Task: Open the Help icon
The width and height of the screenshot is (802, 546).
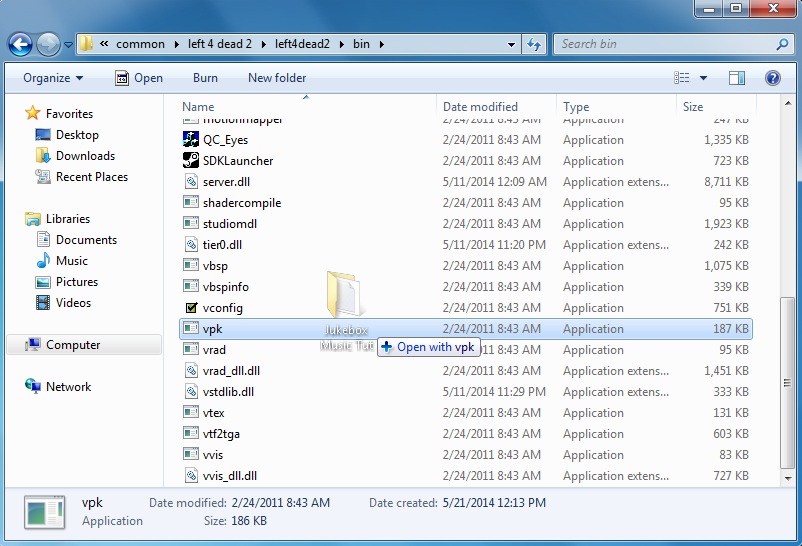Action: (x=772, y=78)
